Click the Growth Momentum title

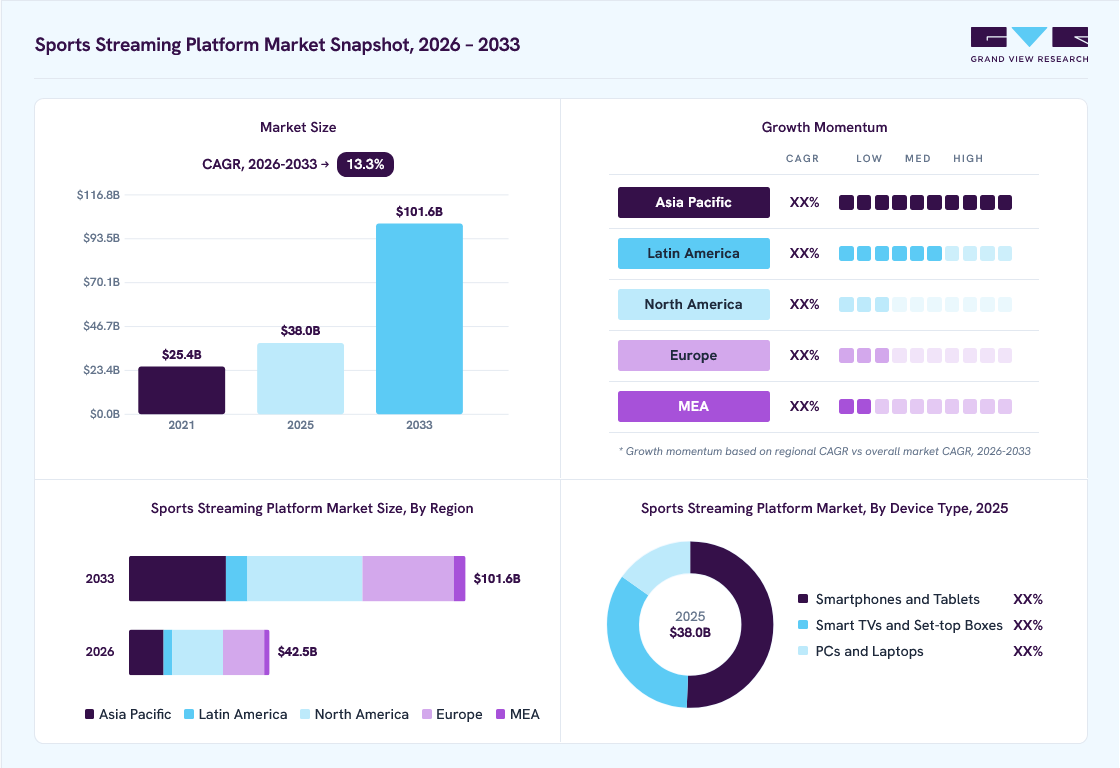[824, 127]
